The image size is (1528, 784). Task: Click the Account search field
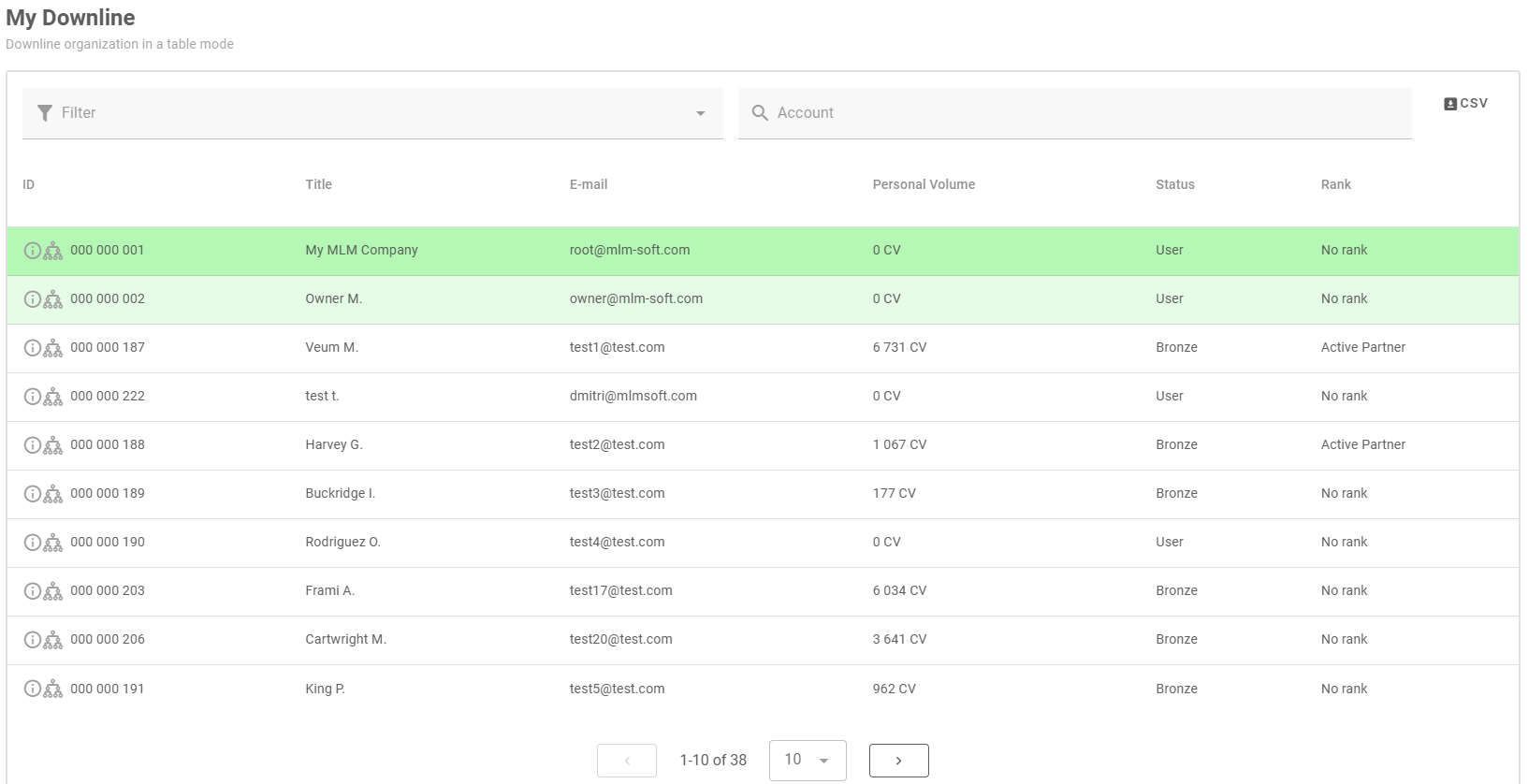(x=1074, y=113)
